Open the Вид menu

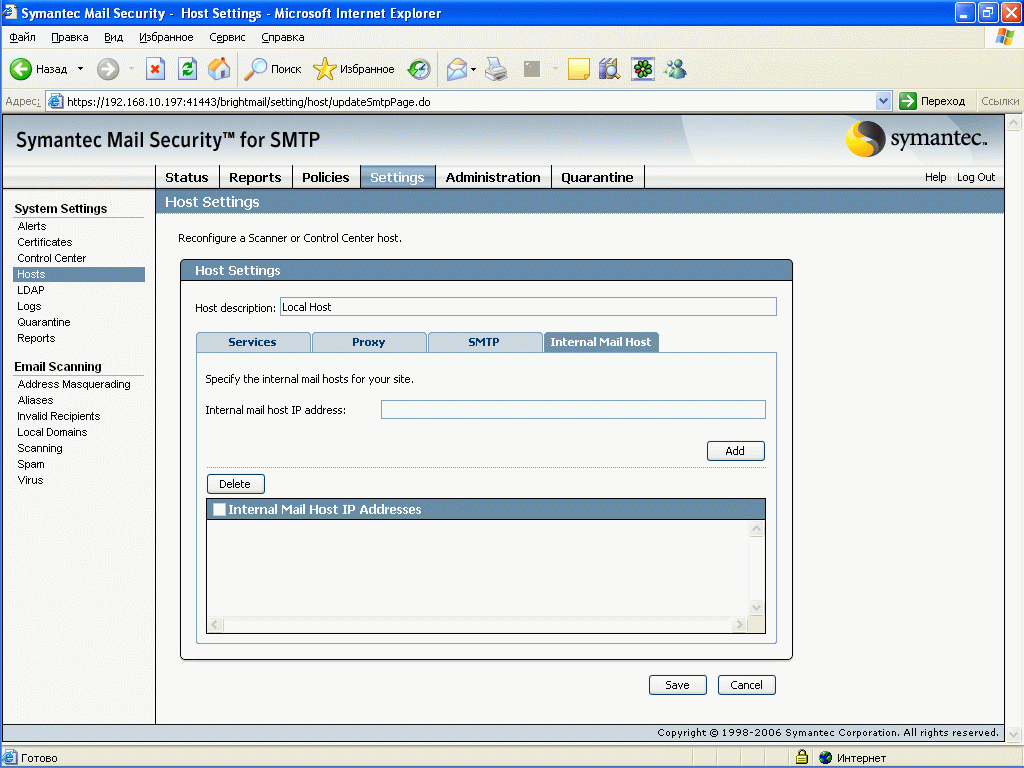pos(114,37)
